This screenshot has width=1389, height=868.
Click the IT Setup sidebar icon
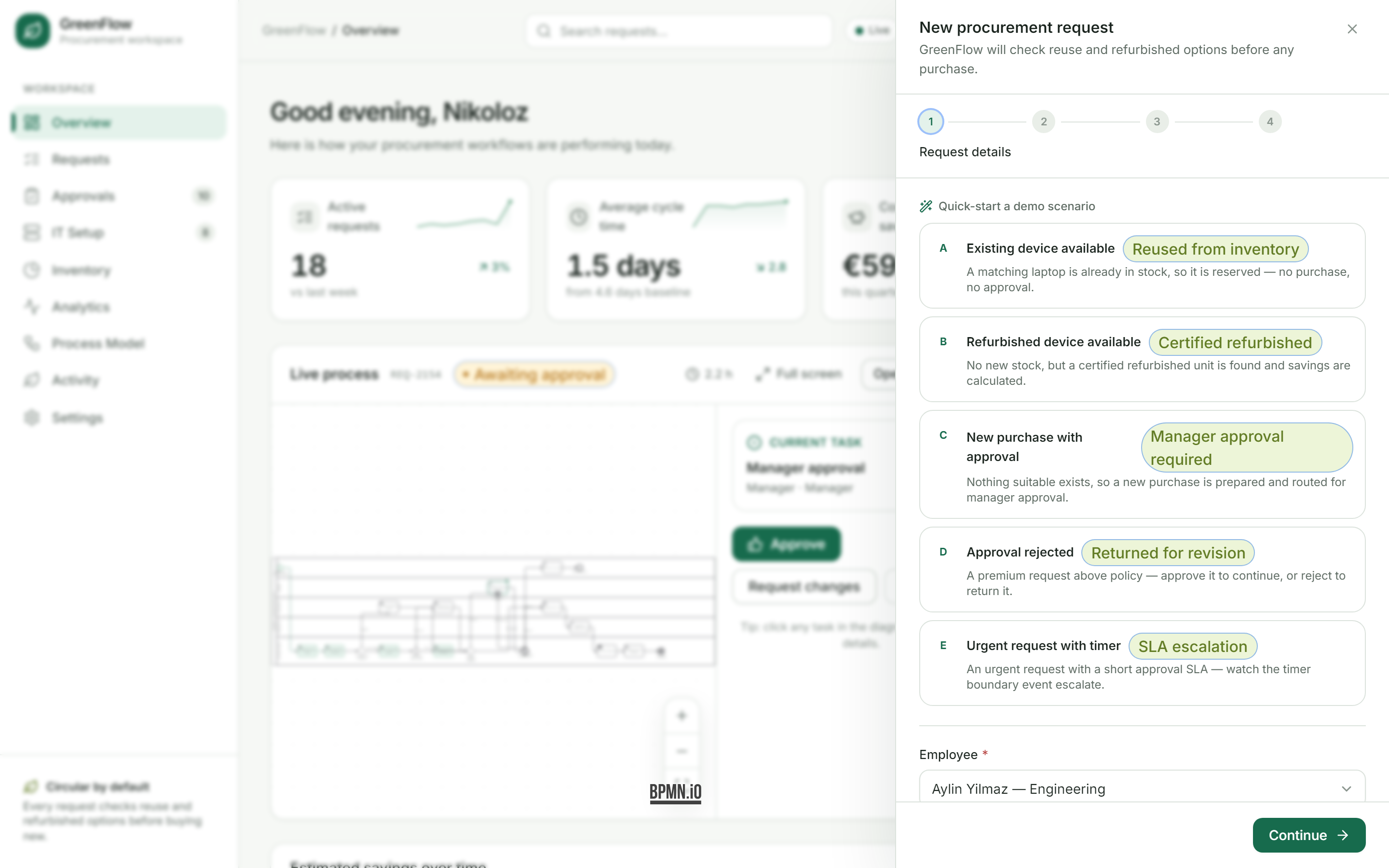tap(32, 232)
